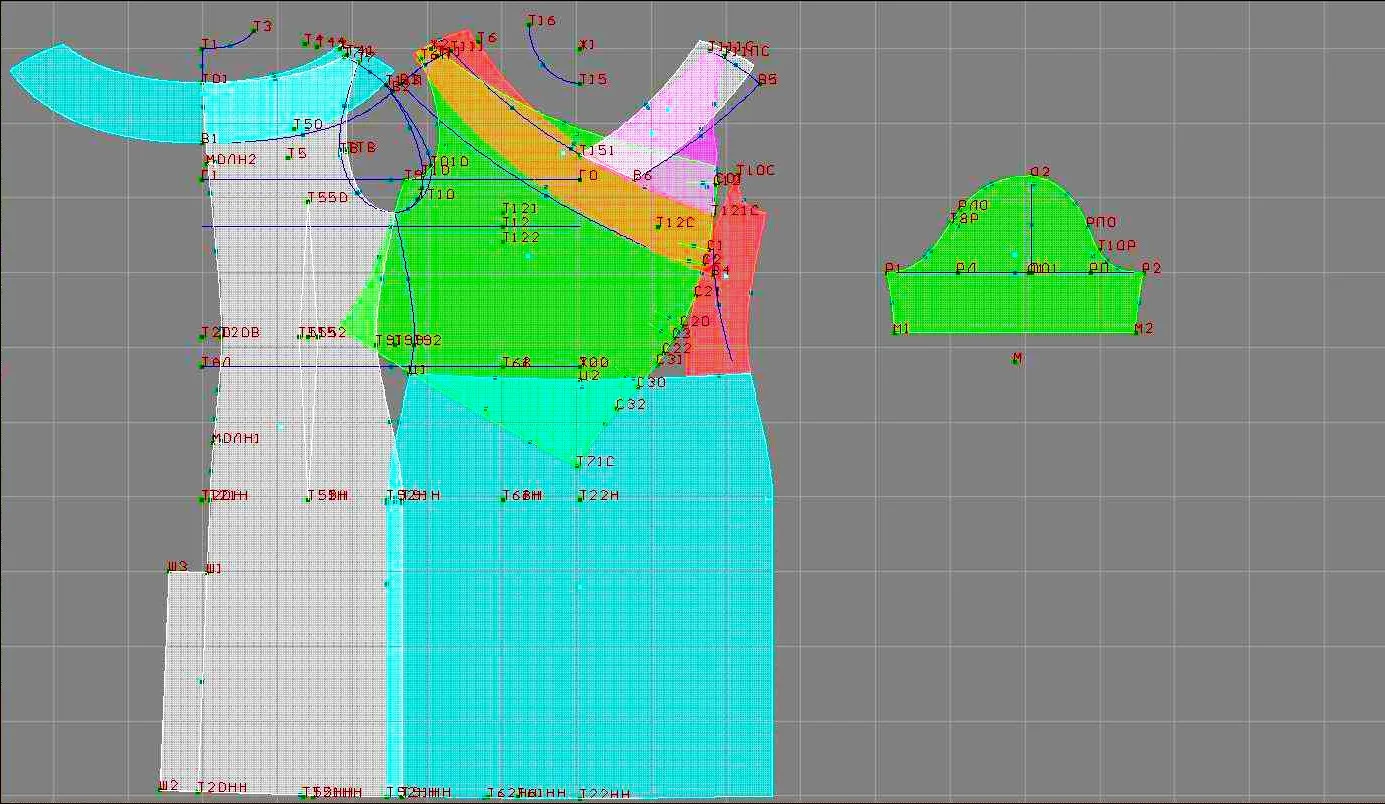
Task: Select point label T16
Action: [543, 21]
